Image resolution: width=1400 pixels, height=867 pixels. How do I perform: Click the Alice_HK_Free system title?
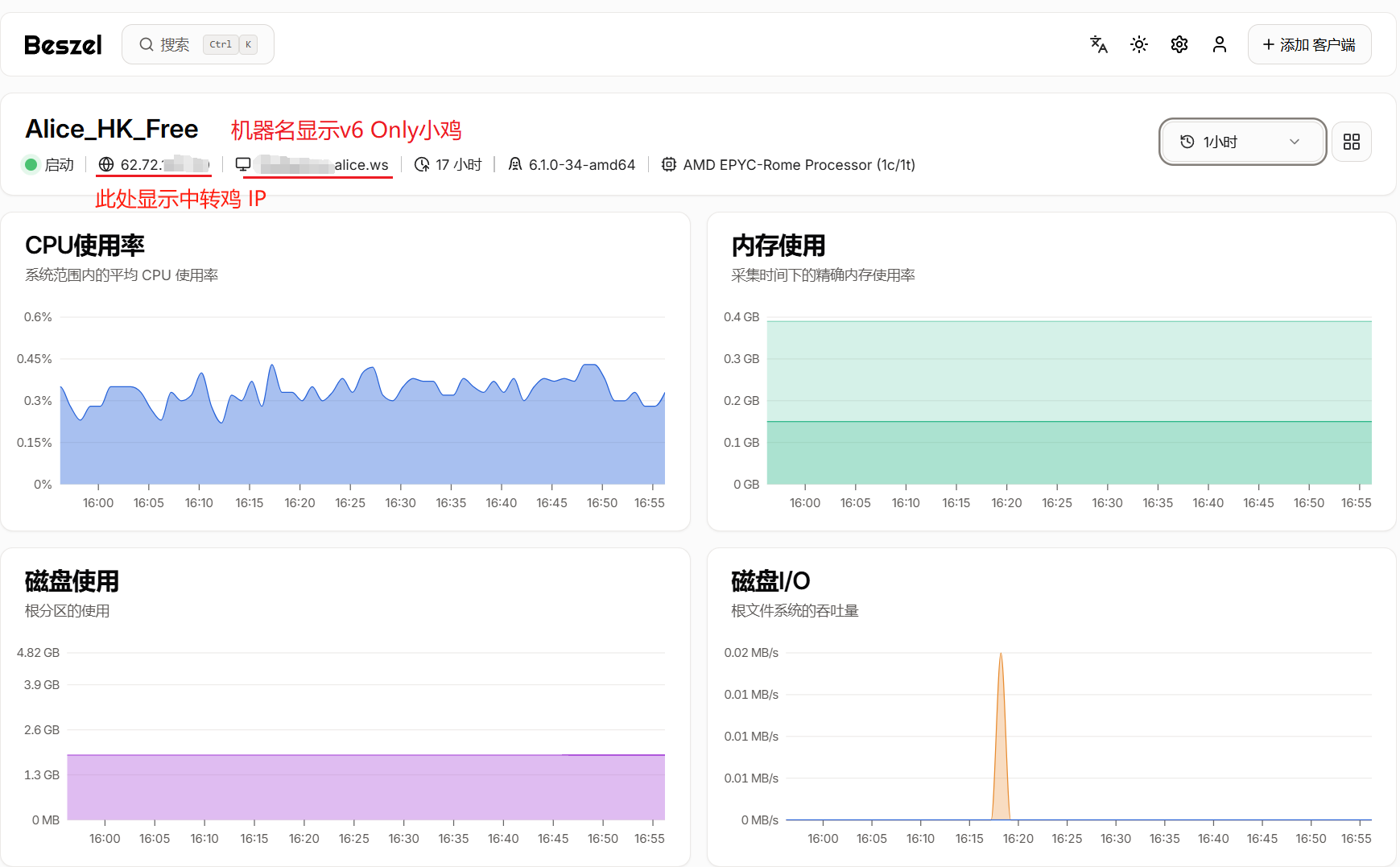click(x=112, y=129)
